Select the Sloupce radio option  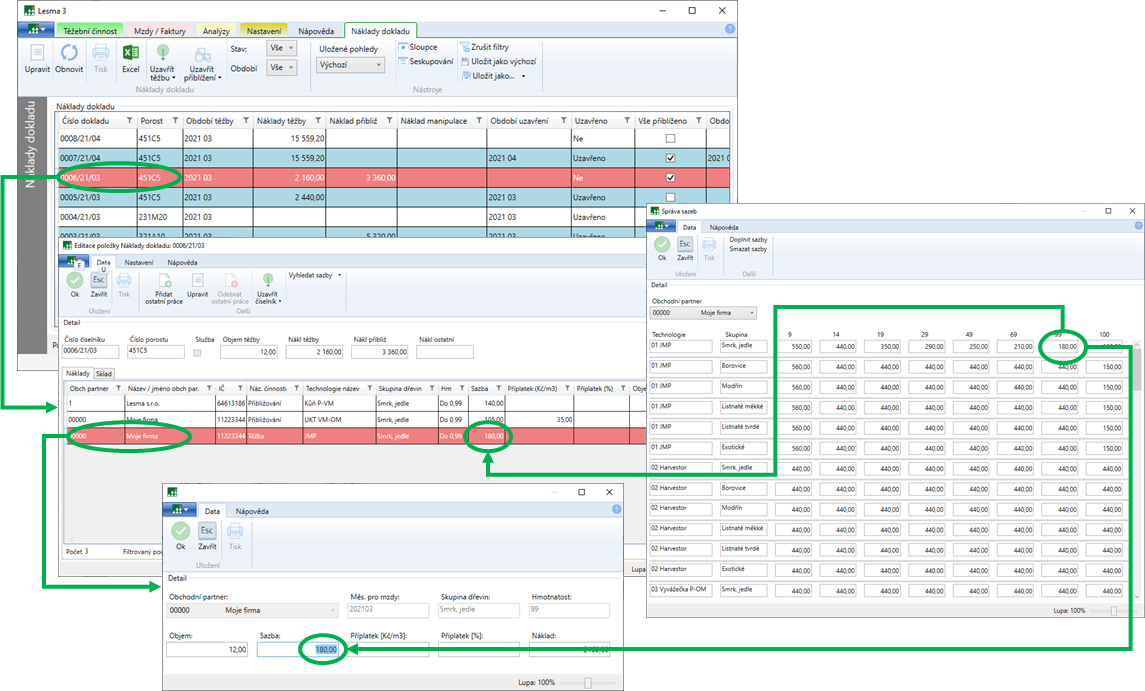[403, 47]
